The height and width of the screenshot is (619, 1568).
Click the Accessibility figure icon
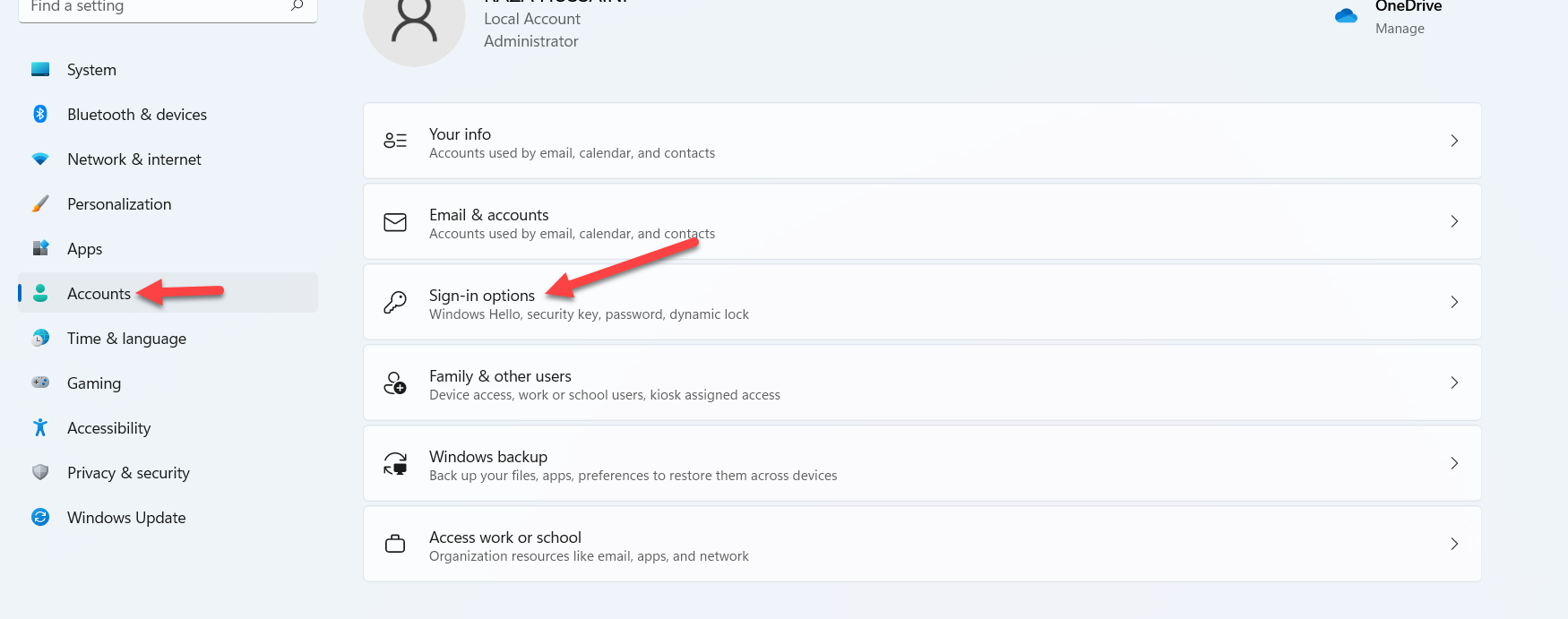tap(40, 427)
